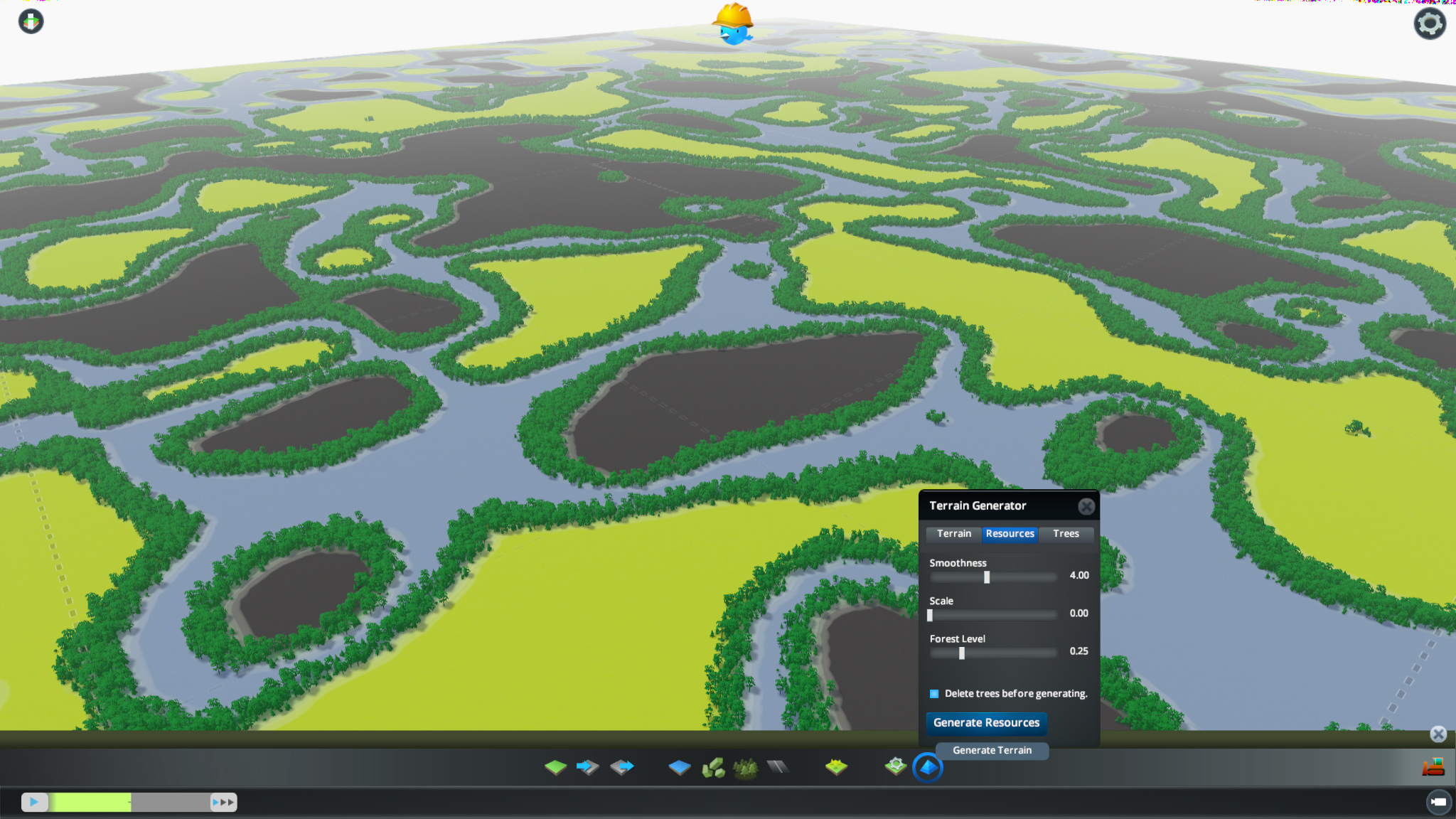Click the Forest Level slider track
Image resolution: width=1456 pixels, height=819 pixels.
pyautogui.click(x=993, y=653)
